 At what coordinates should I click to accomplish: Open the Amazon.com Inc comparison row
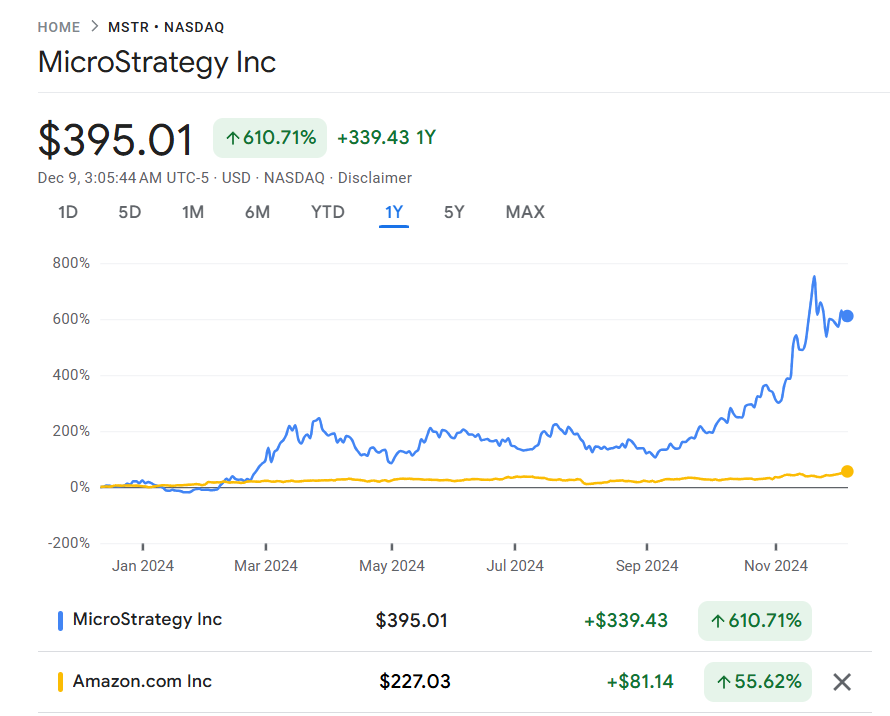142,682
